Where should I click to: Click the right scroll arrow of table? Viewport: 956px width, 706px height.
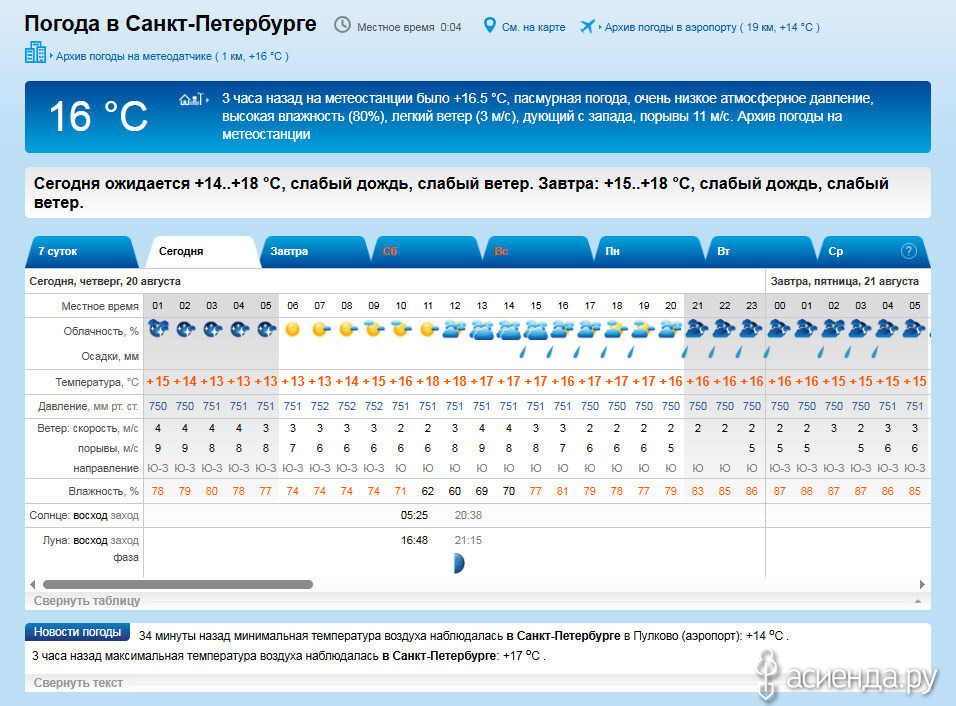tap(922, 584)
